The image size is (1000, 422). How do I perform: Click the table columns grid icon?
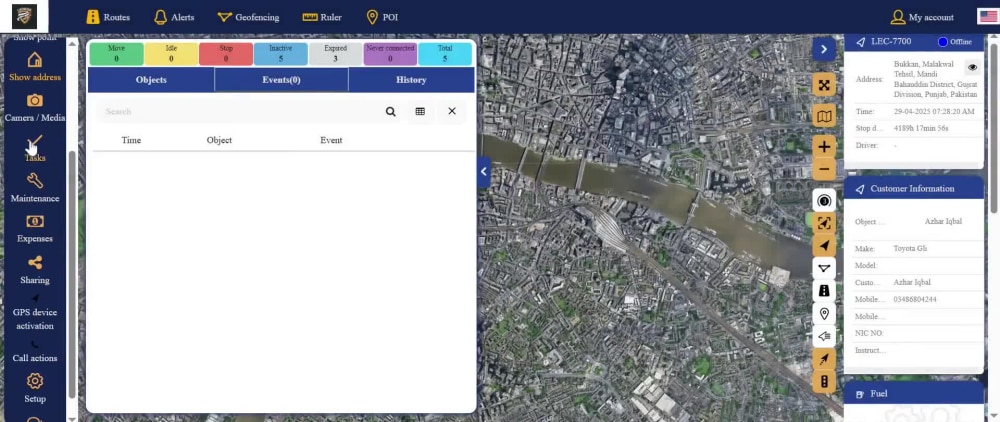[420, 112]
